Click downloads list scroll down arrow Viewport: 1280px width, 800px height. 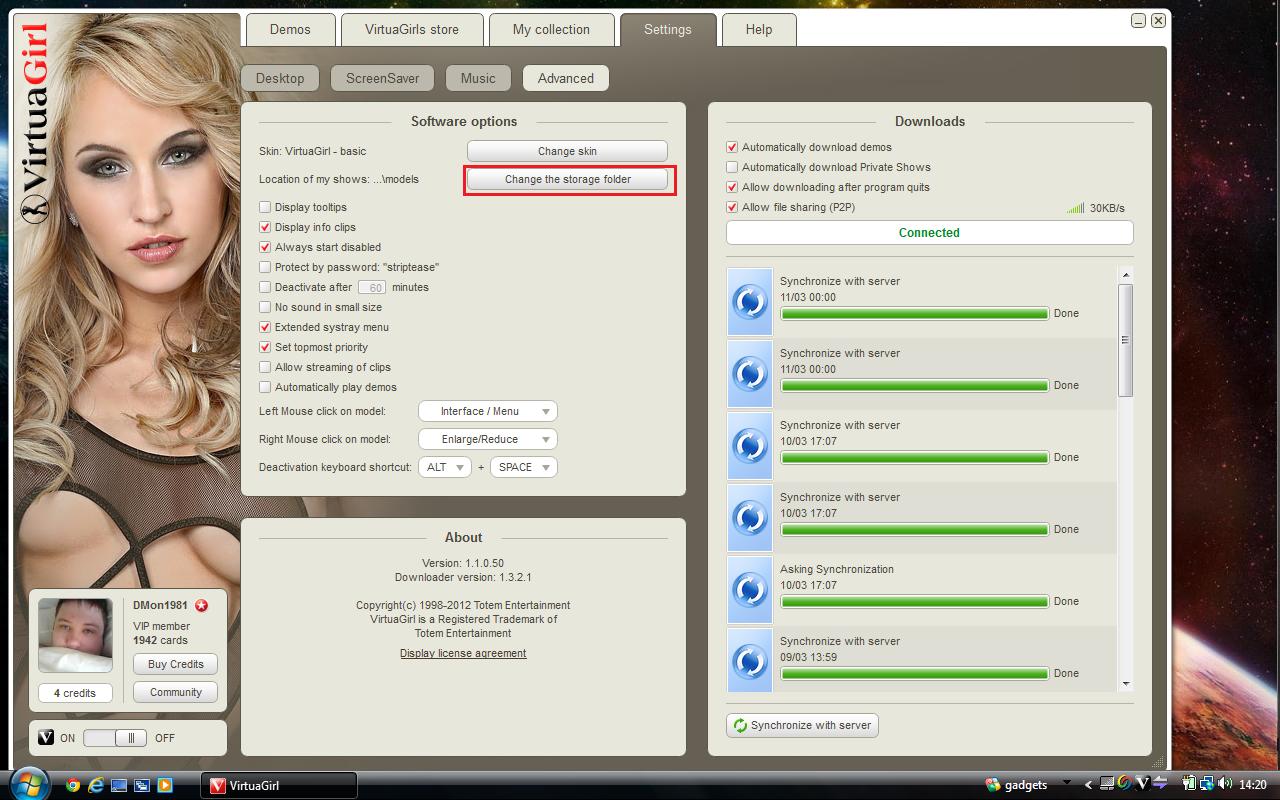pos(1126,684)
